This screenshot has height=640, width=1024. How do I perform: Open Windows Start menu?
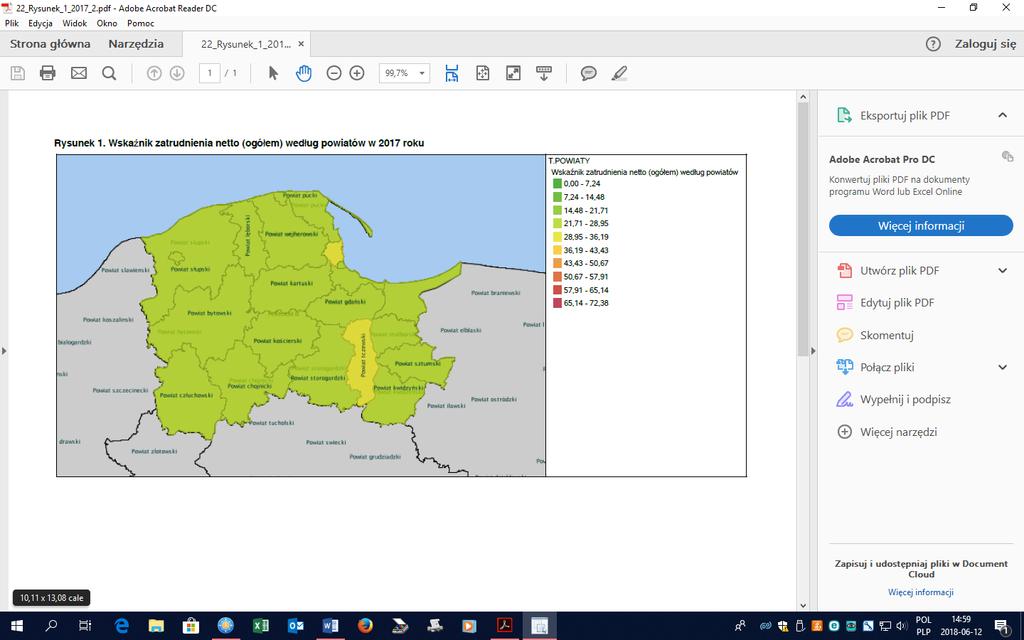(16, 626)
